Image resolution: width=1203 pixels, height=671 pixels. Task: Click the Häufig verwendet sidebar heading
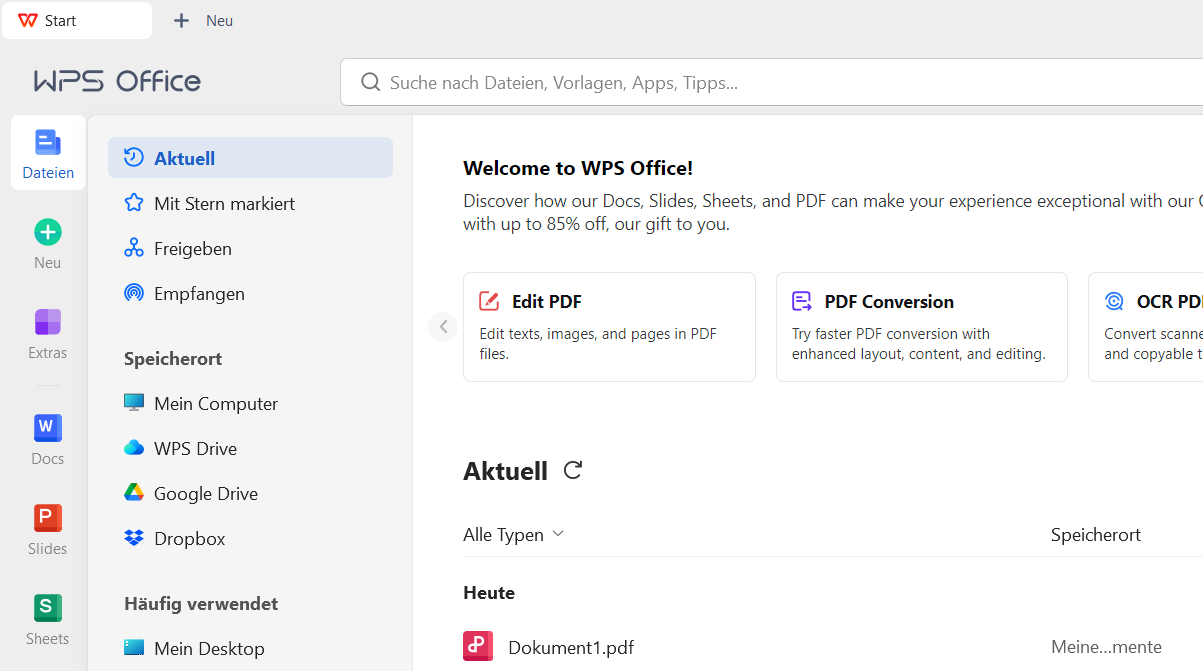pyautogui.click(x=201, y=603)
